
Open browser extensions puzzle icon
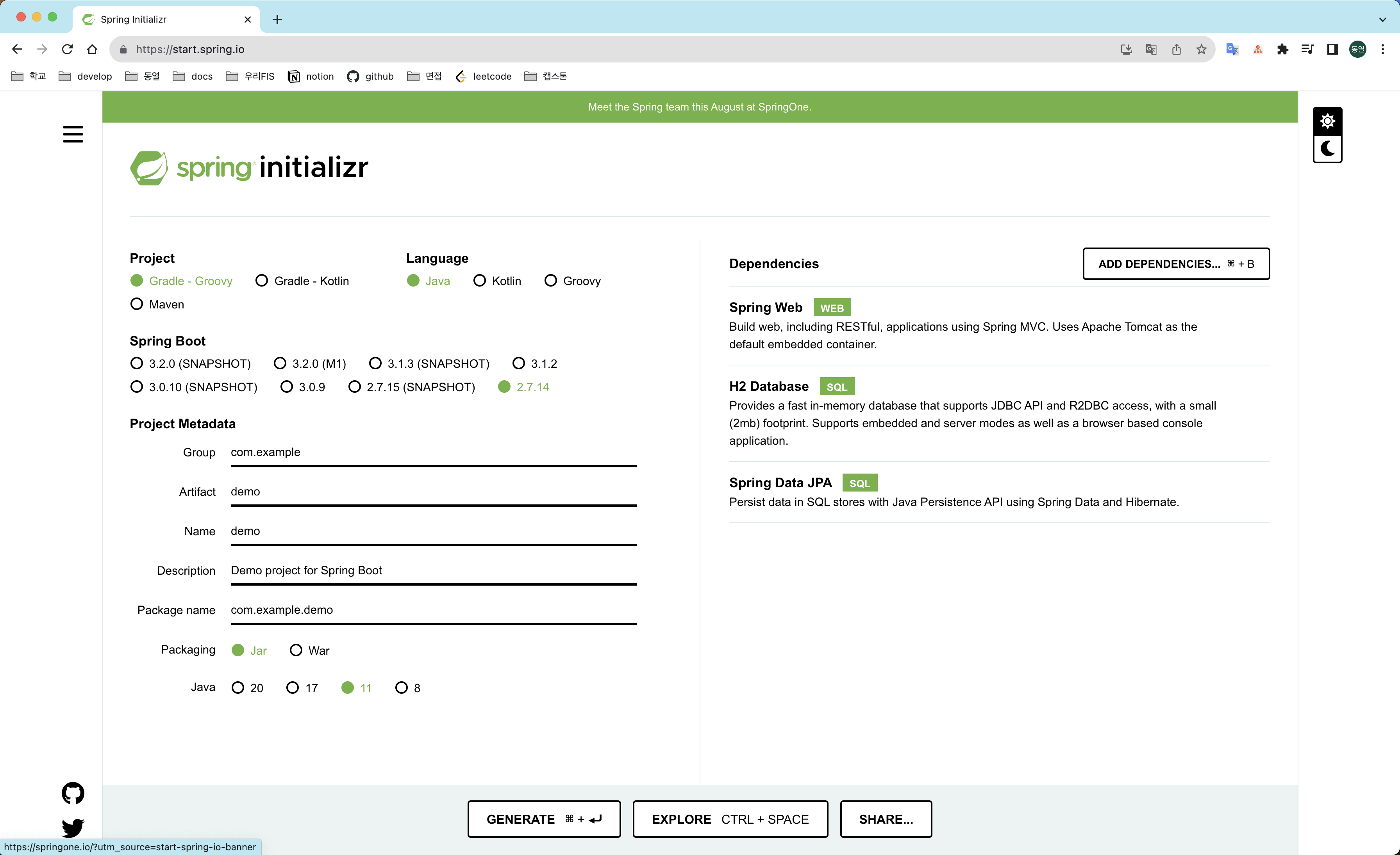point(1282,50)
